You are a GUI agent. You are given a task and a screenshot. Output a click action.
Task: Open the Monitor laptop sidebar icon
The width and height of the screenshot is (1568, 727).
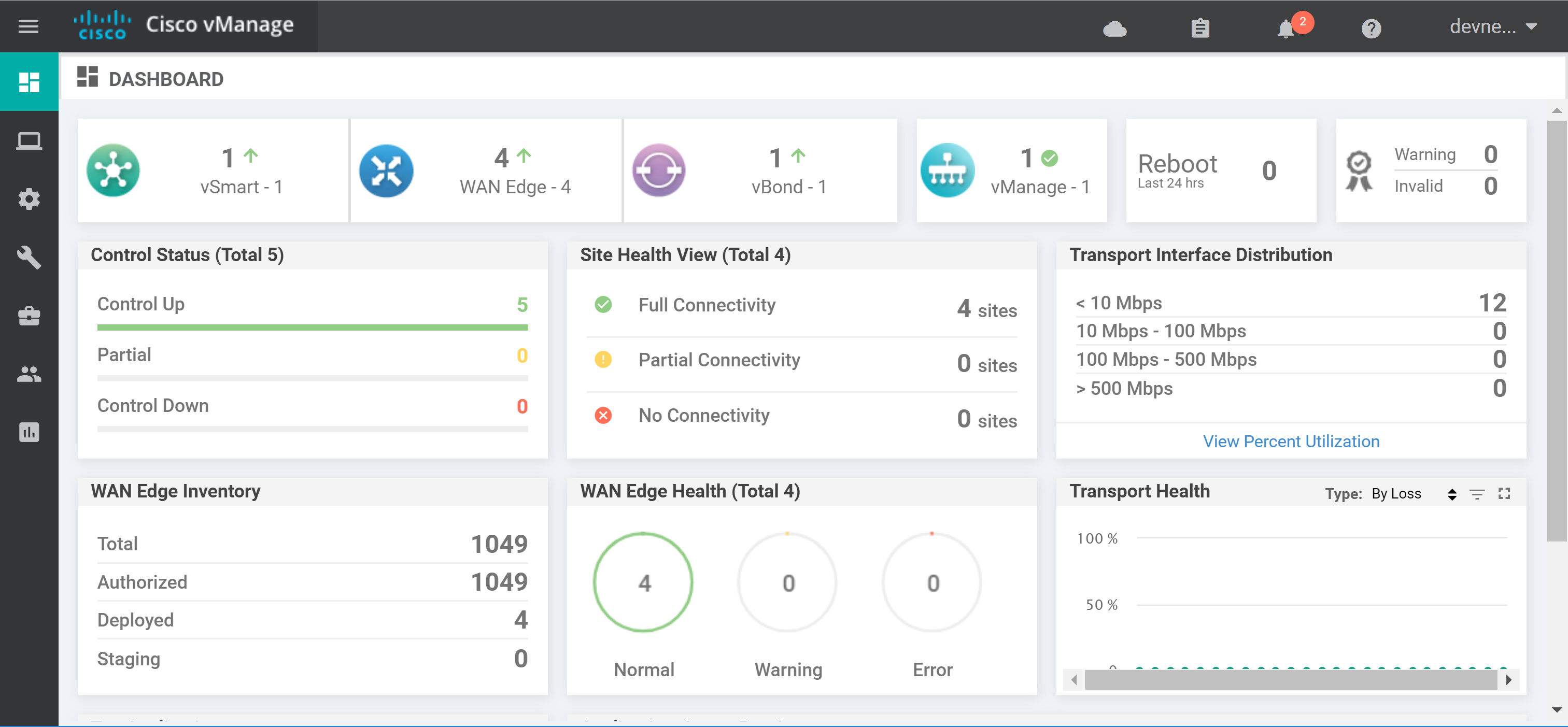(x=29, y=140)
